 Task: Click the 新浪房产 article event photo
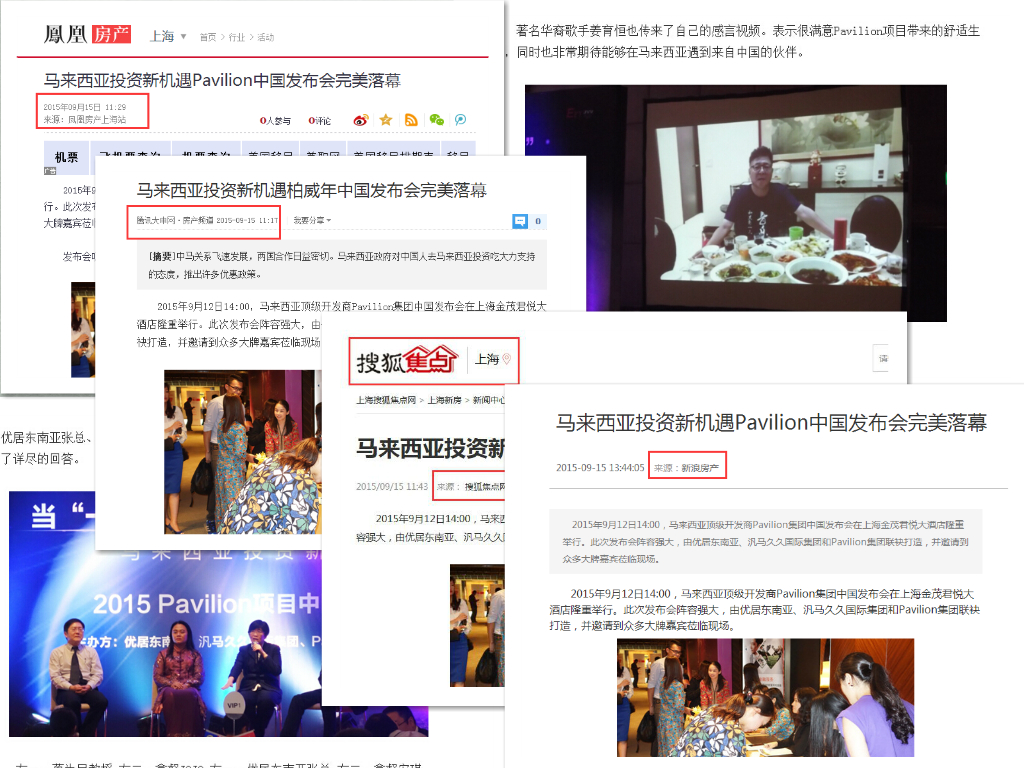pyautogui.click(x=765, y=697)
